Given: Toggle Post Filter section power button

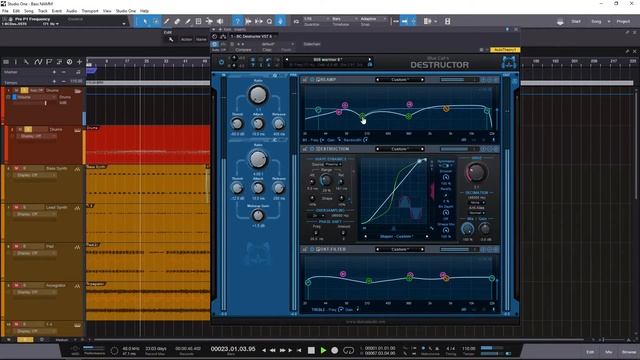Looking at the screenshot, I should (x=312, y=249).
